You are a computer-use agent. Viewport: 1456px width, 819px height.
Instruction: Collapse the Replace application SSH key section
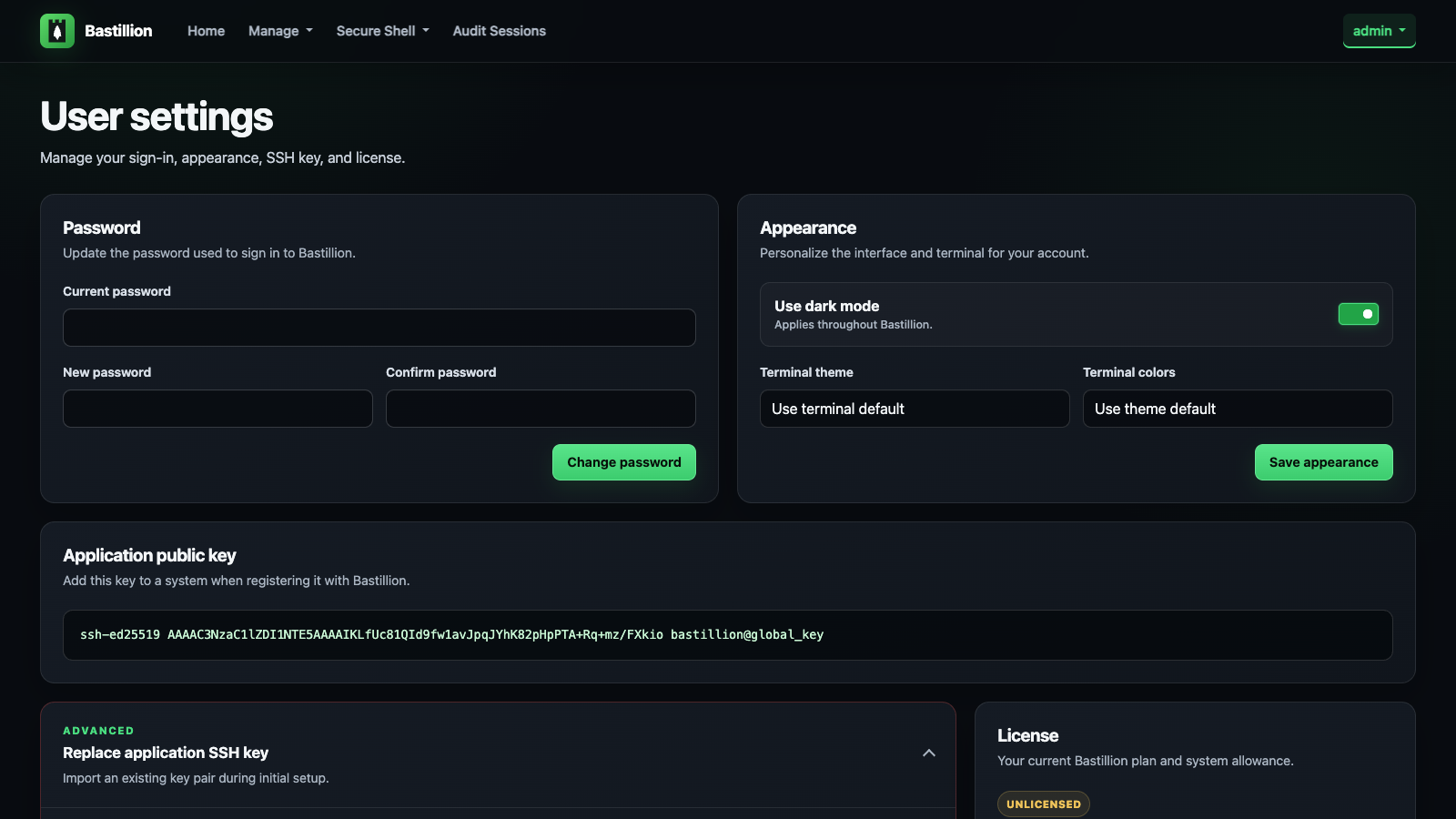pos(929,753)
